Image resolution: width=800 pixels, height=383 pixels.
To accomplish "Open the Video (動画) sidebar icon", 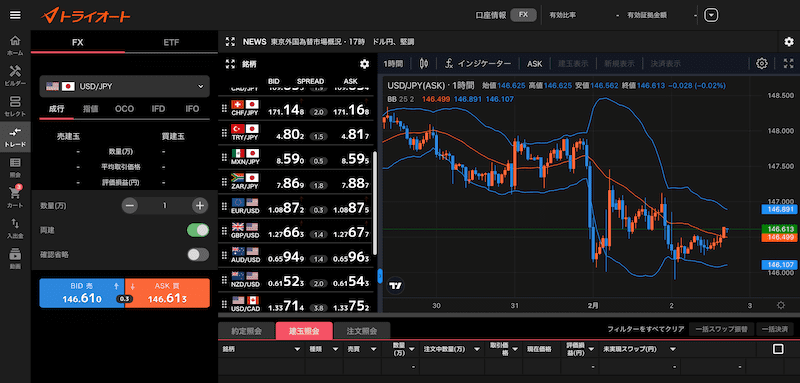I will [x=15, y=258].
